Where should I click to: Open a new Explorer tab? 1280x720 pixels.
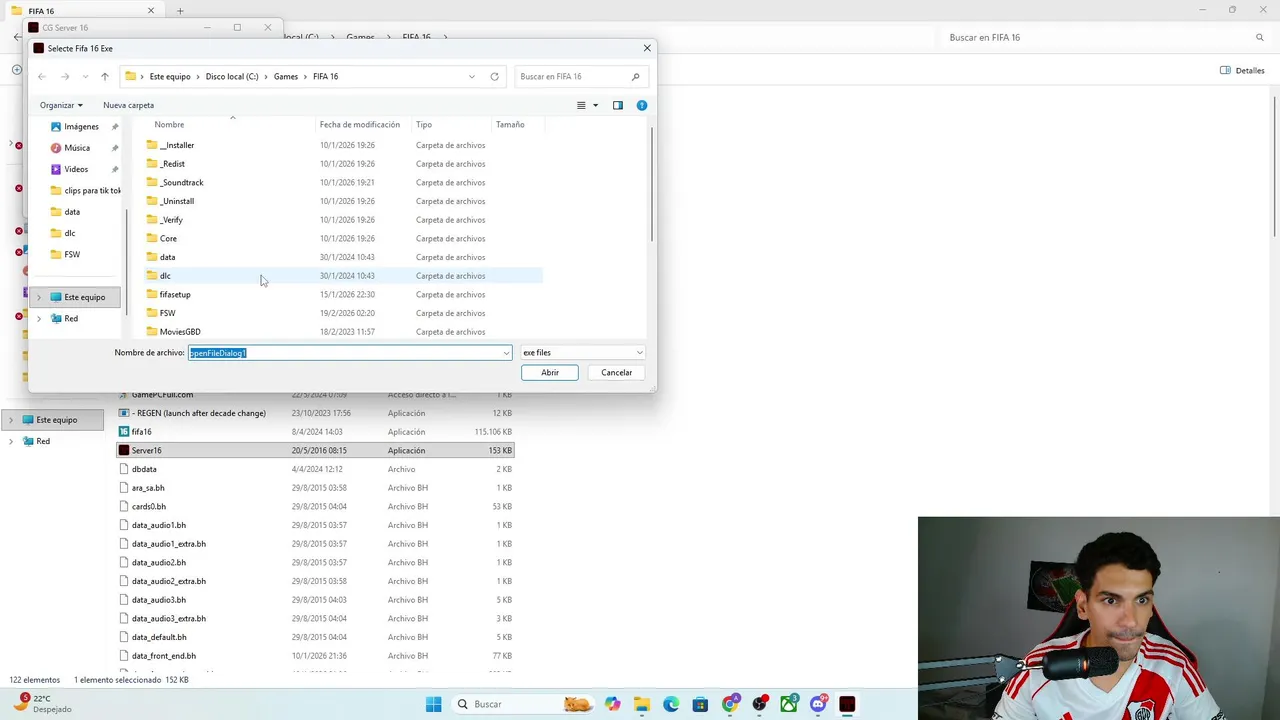tap(180, 11)
